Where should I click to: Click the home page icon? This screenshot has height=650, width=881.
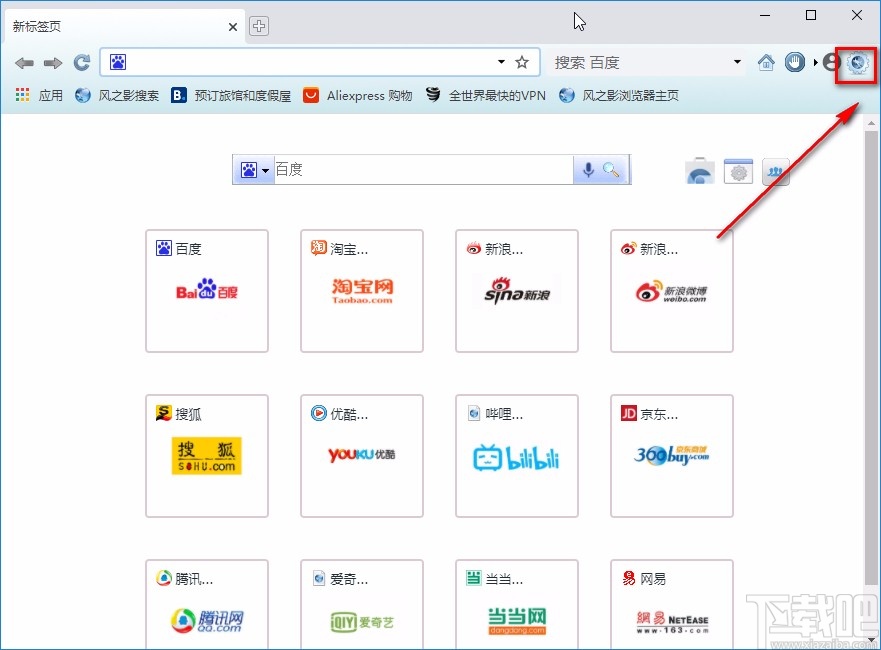pos(765,62)
